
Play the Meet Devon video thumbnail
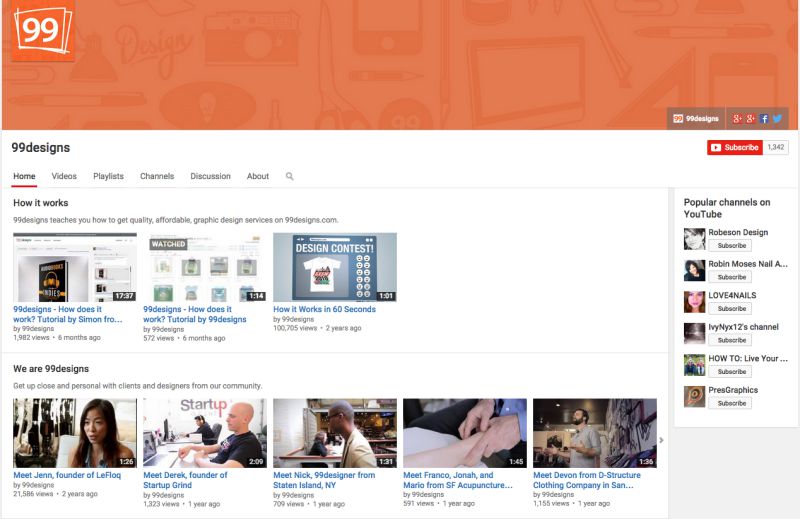(595, 433)
